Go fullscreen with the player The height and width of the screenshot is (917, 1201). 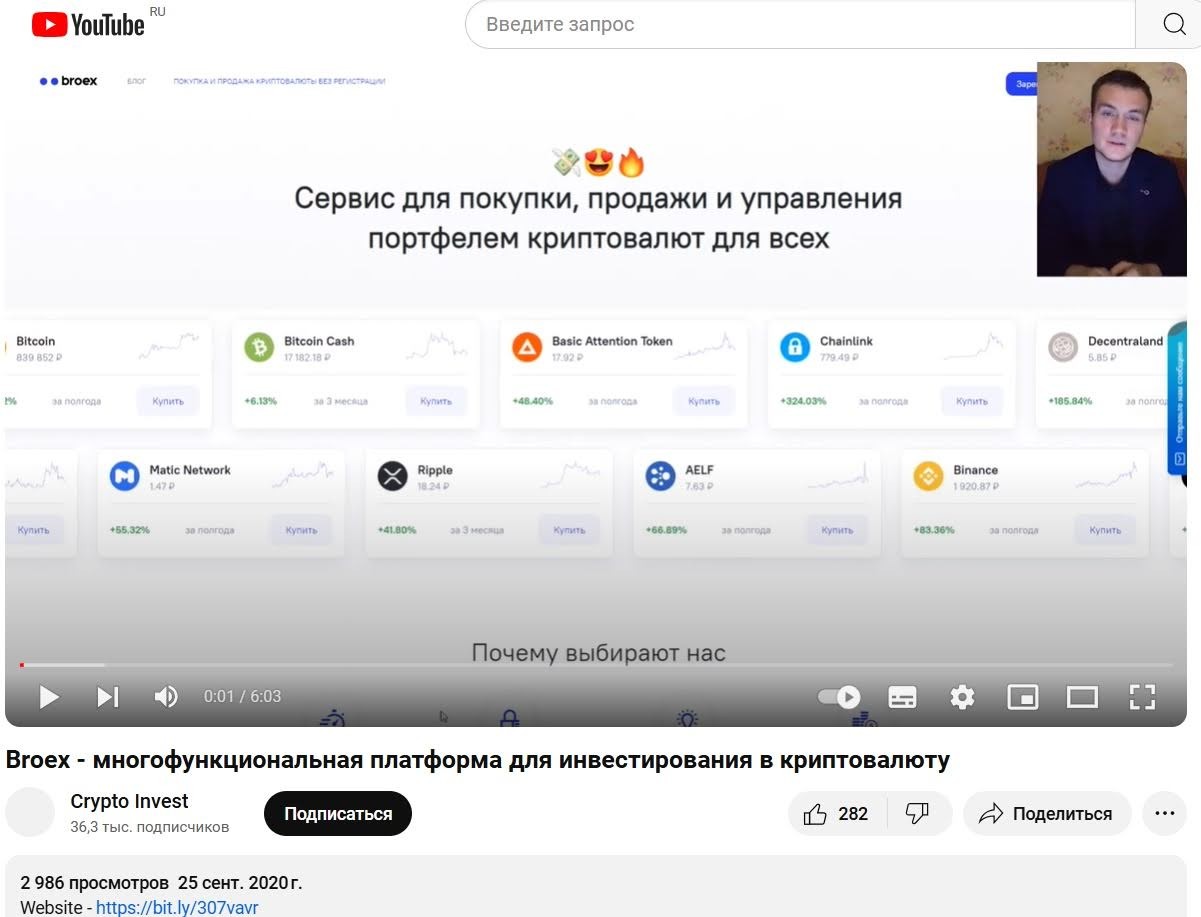(x=1142, y=696)
